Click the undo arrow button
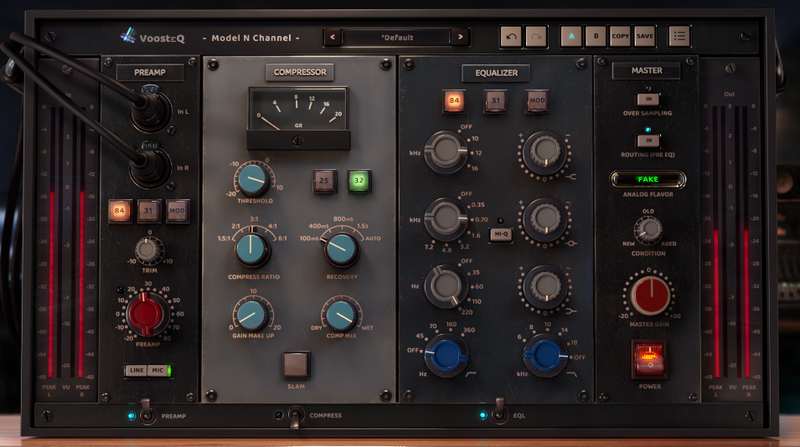Image resolution: width=800 pixels, height=447 pixels. 511,36
